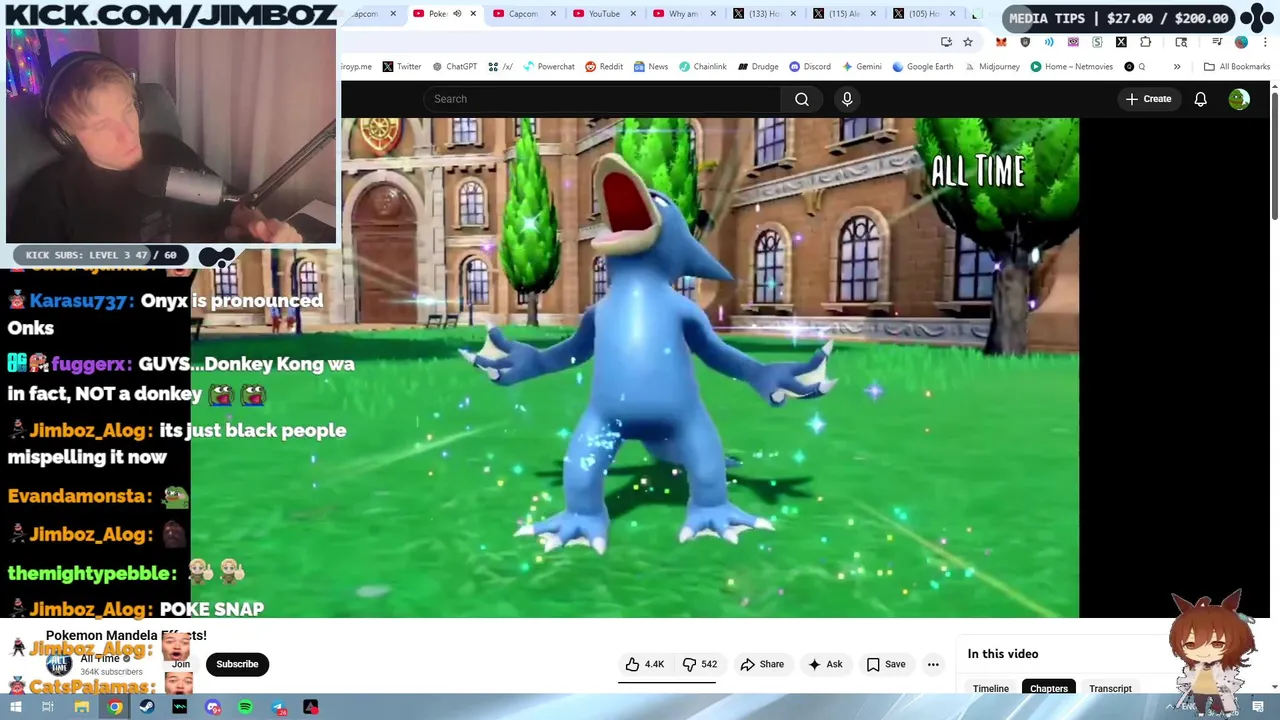Screen dimensions: 1280x720
Task: Click the YouTube search magnifier button
Action: [801, 99]
